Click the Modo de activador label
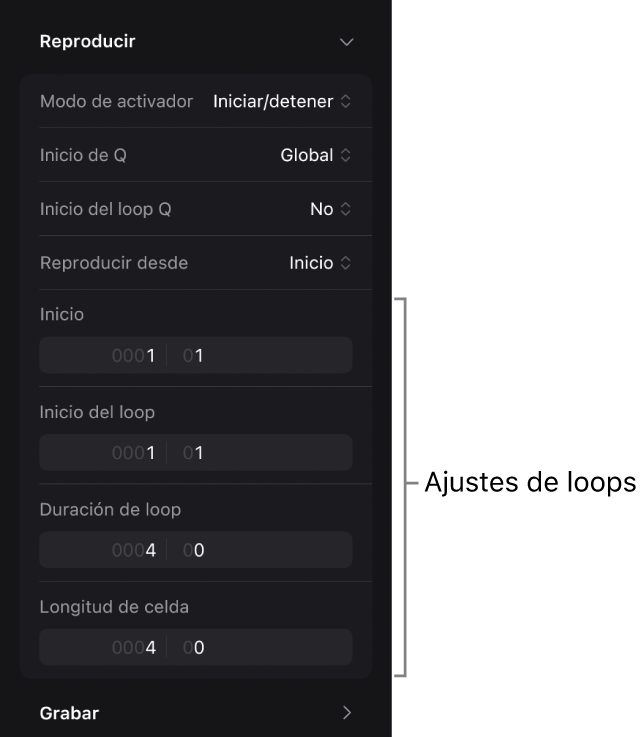Image resolution: width=644 pixels, height=737 pixels. pyautogui.click(x=116, y=101)
